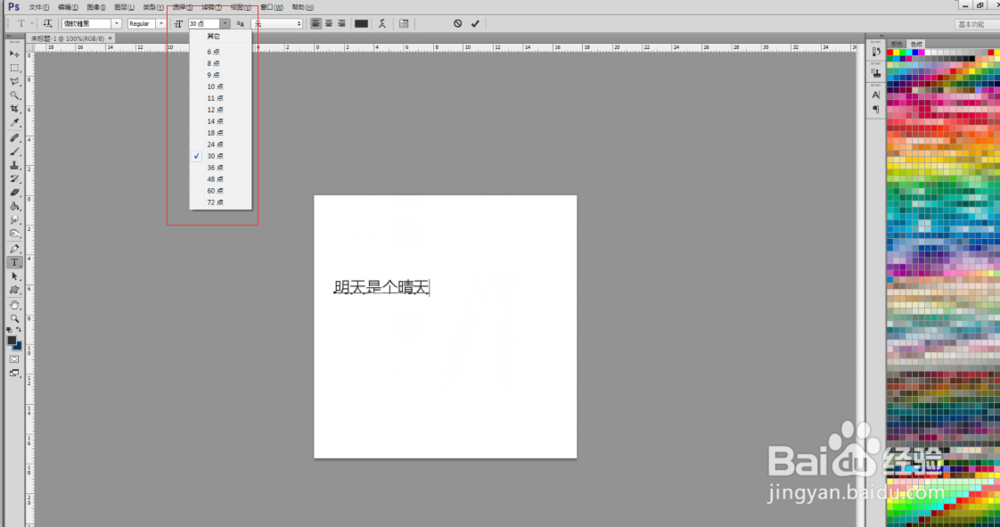The image size is (1000, 527).
Task: Right align the text
Action: [x=342, y=24]
